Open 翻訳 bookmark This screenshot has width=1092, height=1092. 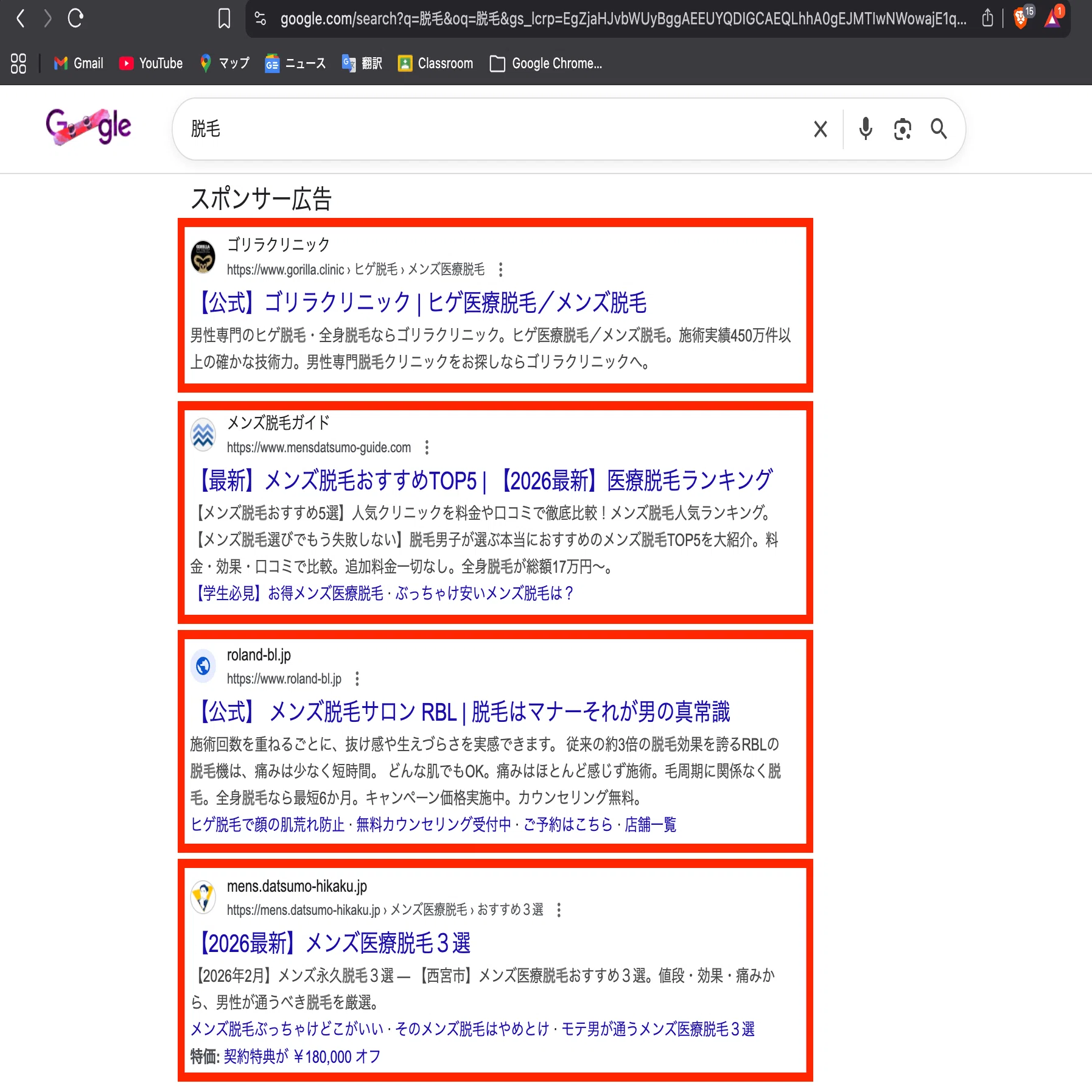coord(362,63)
